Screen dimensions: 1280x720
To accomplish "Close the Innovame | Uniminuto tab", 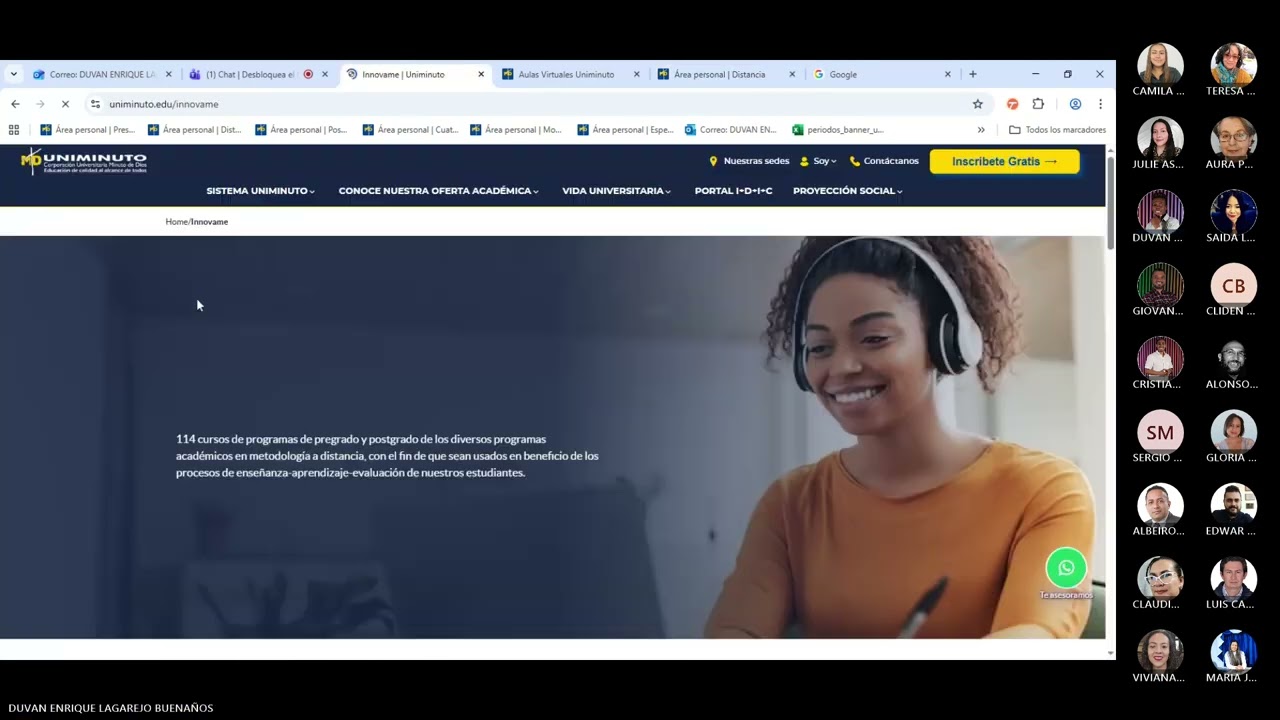I will tap(481, 74).
